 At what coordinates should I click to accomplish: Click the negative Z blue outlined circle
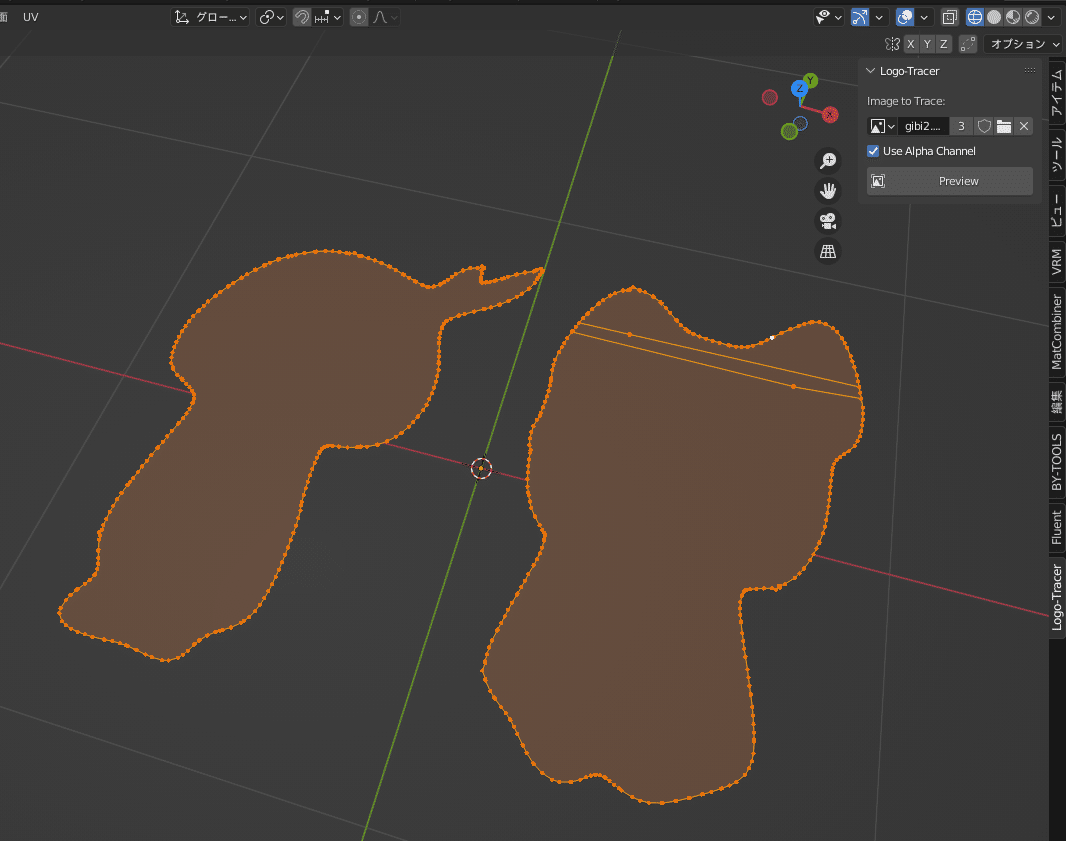[x=800, y=124]
